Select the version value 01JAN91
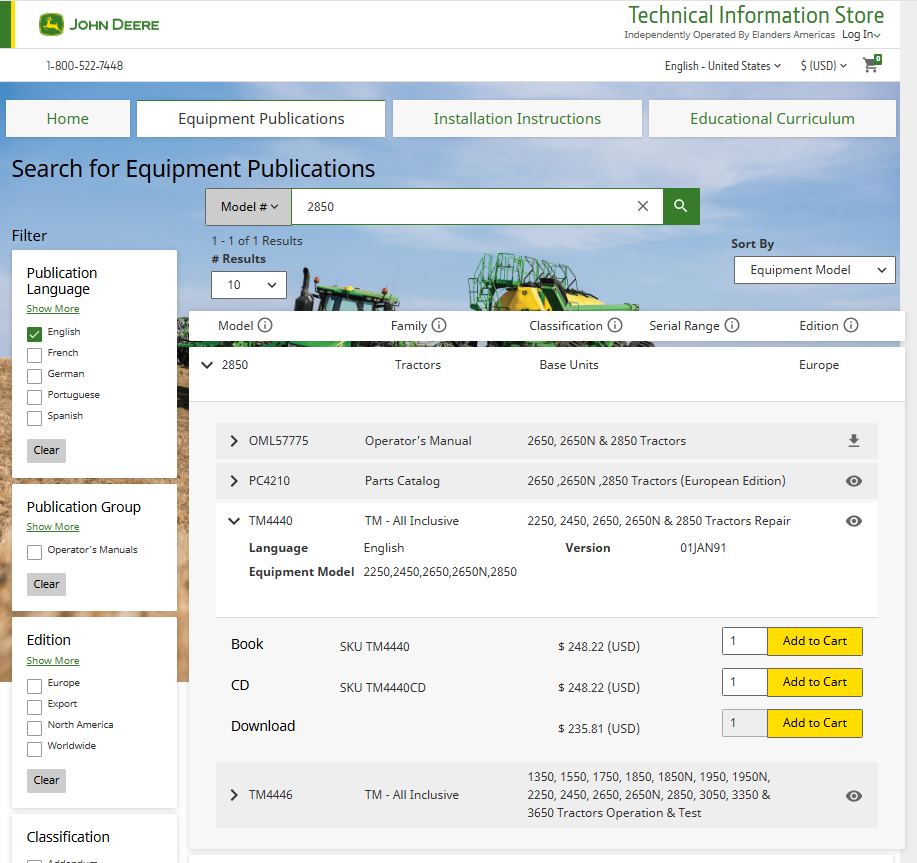The width and height of the screenshot is (917, 863). [x=703, y=548]
